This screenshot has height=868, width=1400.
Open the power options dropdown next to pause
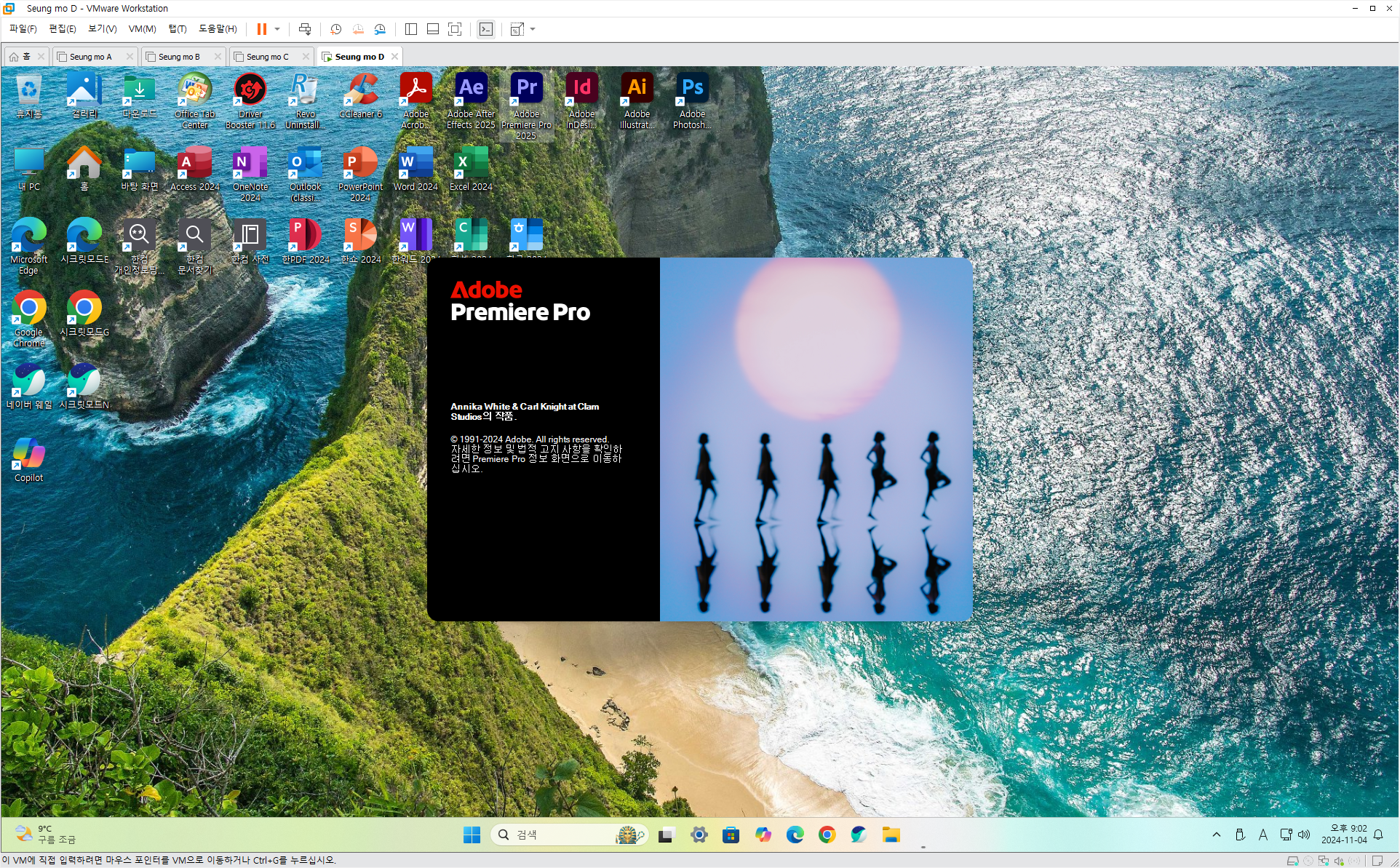click(277, 29)
